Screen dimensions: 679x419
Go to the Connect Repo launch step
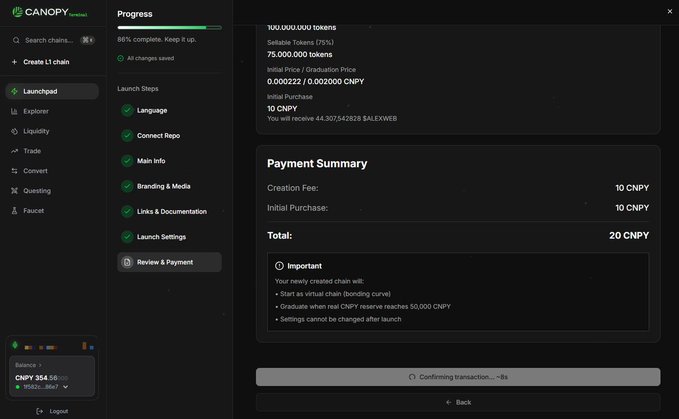click(169, 135)
